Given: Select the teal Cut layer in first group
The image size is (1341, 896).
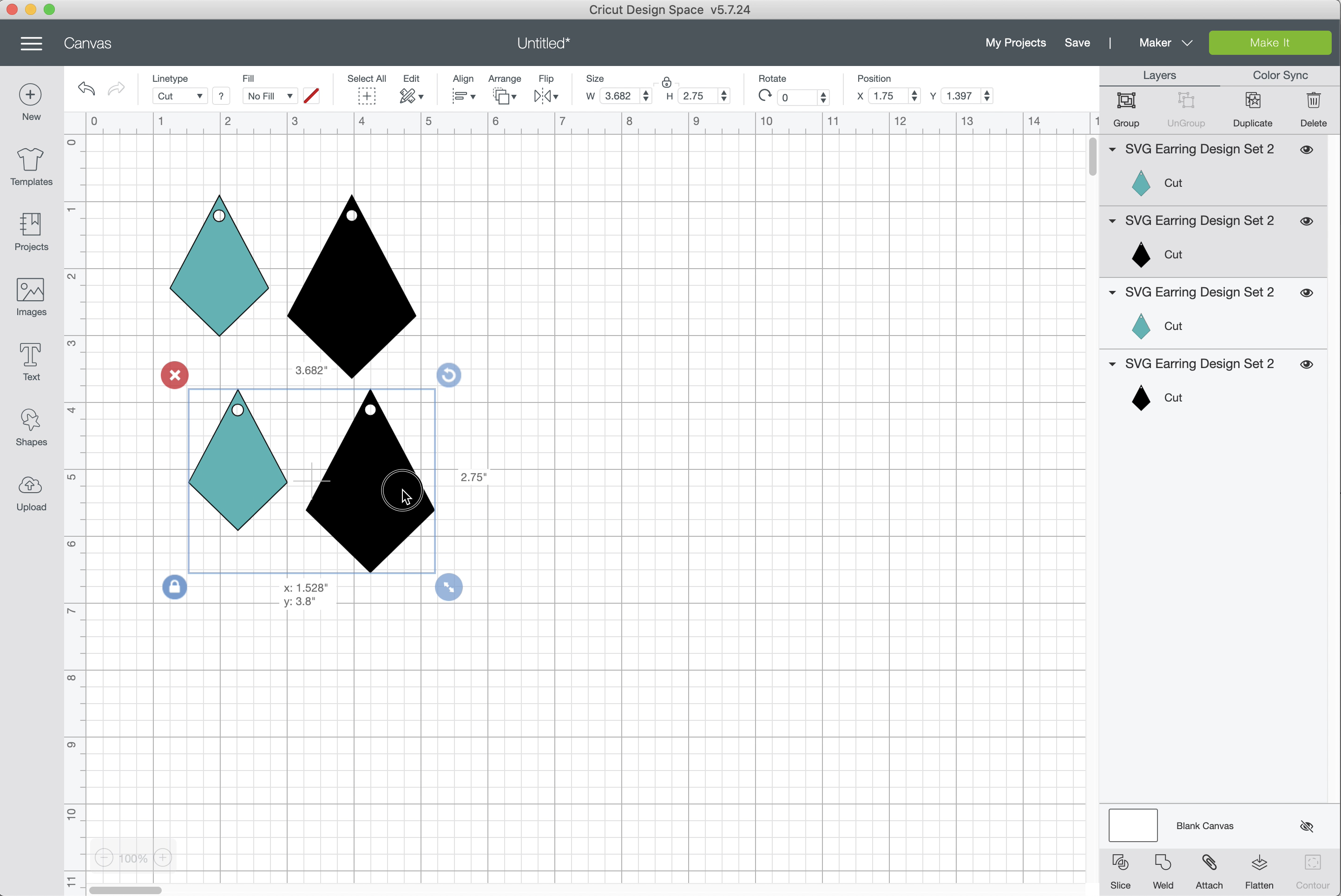Looking at the screenshot, I should (1212, 183).
